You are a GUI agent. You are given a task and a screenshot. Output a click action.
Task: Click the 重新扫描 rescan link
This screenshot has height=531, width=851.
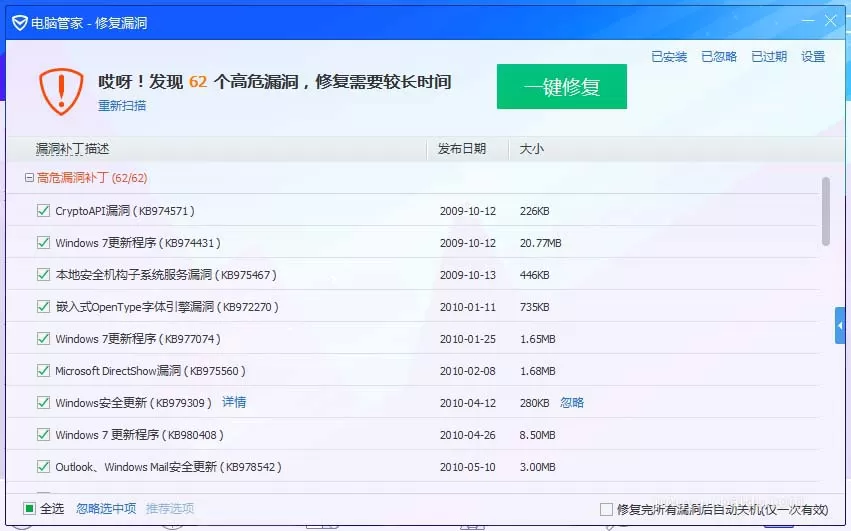click(122, 105)
